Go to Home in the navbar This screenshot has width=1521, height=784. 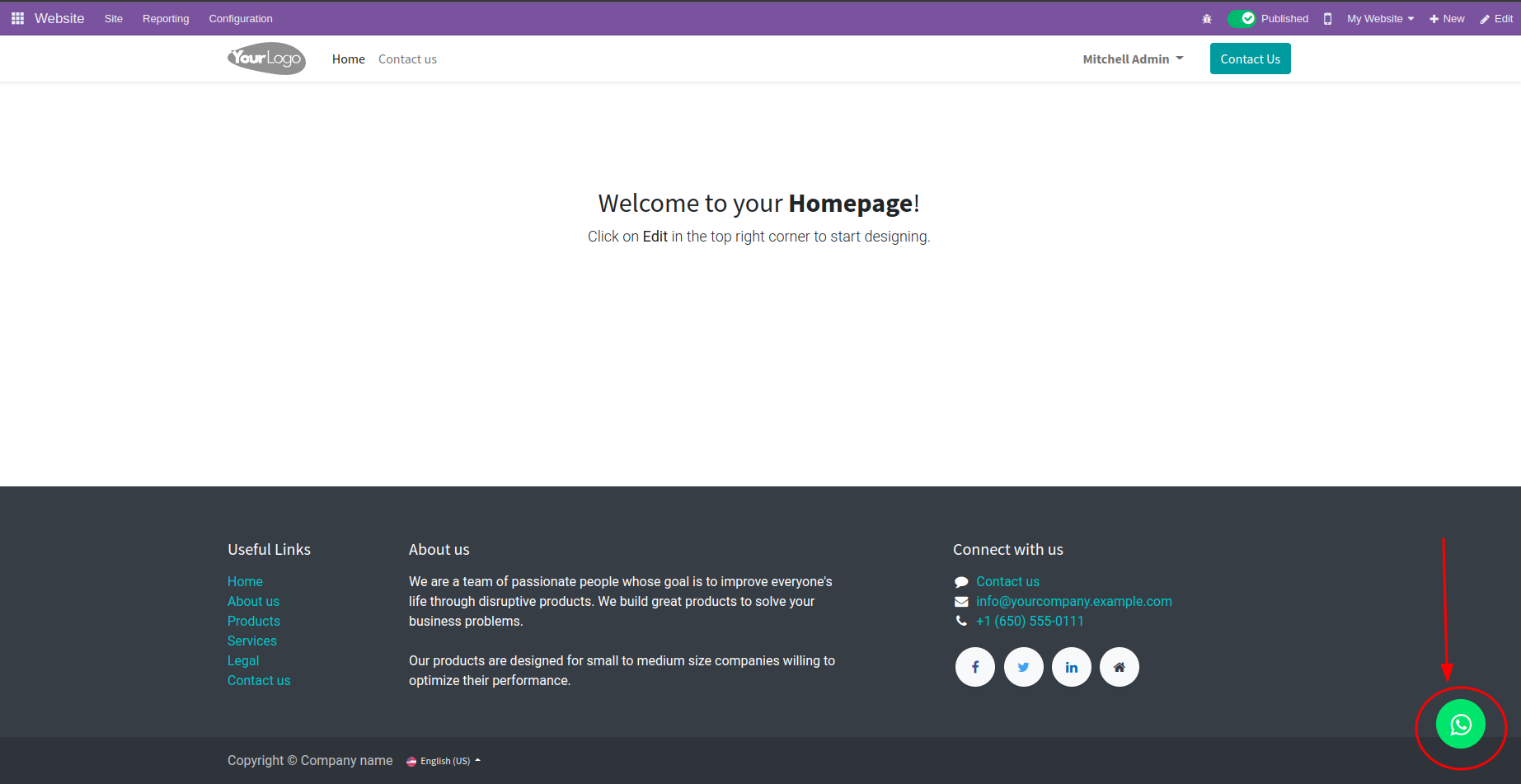[349, 59]
